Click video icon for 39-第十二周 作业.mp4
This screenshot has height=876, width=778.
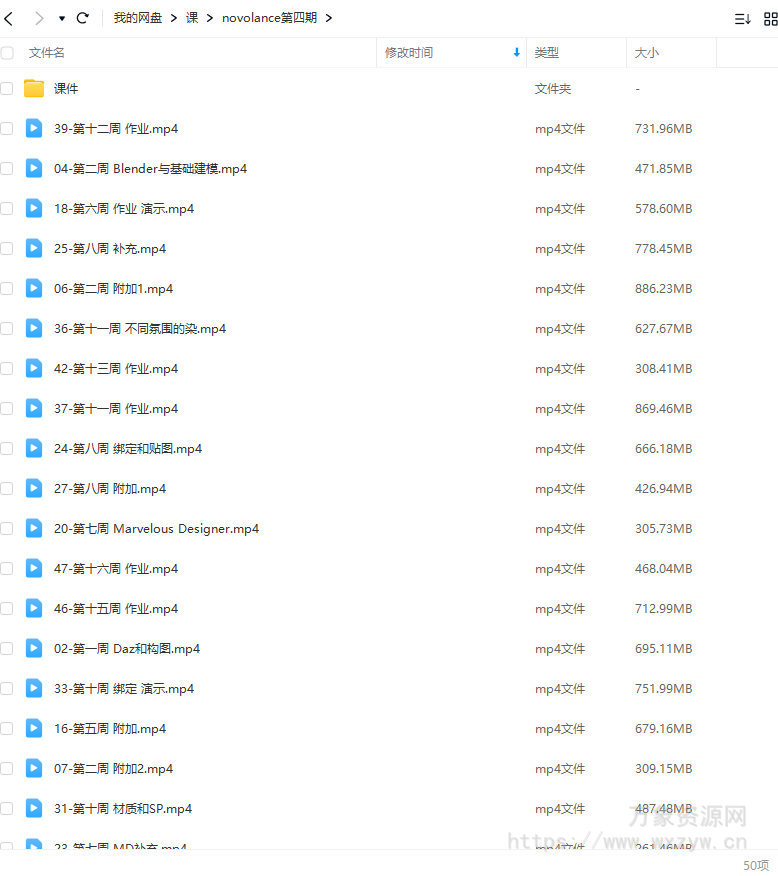click(34, 128)
